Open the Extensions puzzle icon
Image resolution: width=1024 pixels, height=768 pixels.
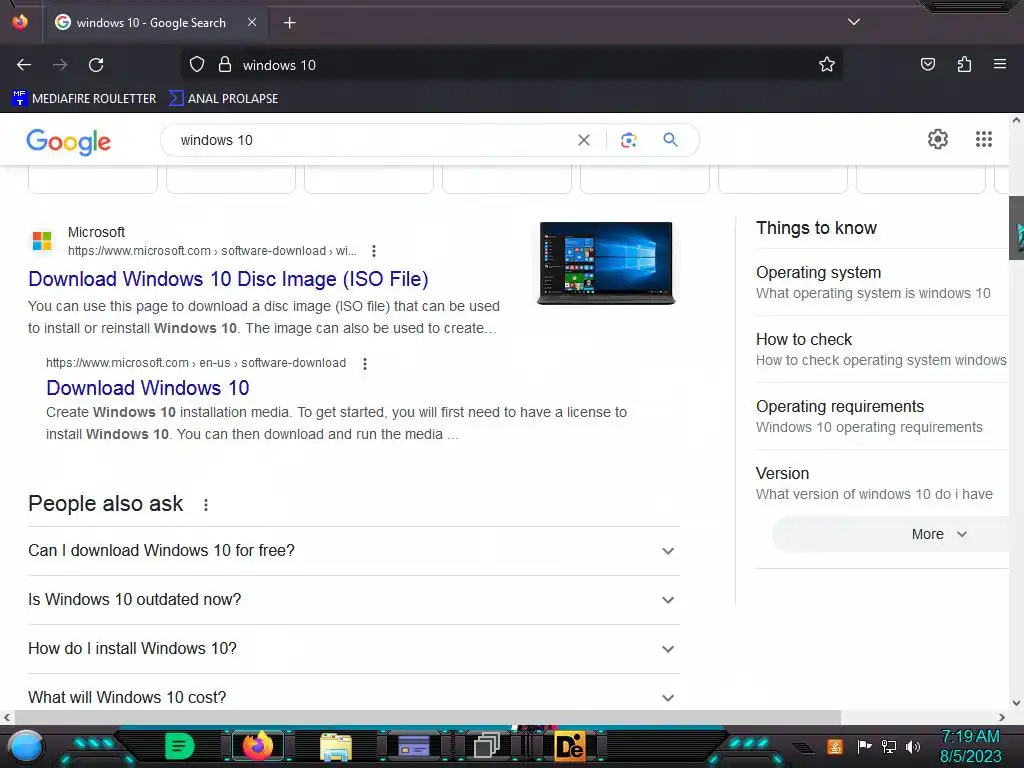click(x=964, y=64)
